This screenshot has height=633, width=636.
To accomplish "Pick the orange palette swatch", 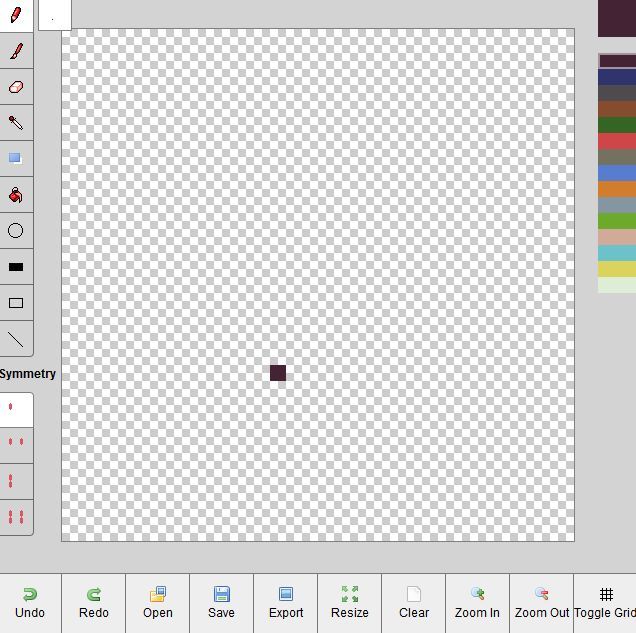I will (x=617, y=189).
